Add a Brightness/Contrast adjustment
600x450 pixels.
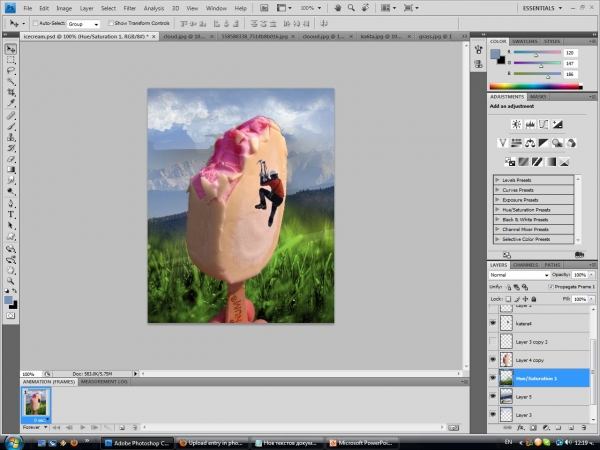pyautogui.click(x=516, y=124)
